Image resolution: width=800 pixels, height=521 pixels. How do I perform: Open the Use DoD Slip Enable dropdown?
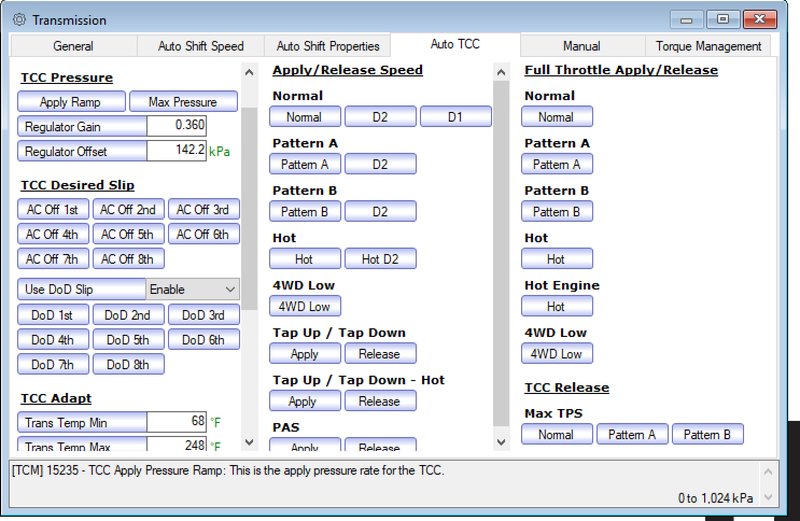coord(193,289)
